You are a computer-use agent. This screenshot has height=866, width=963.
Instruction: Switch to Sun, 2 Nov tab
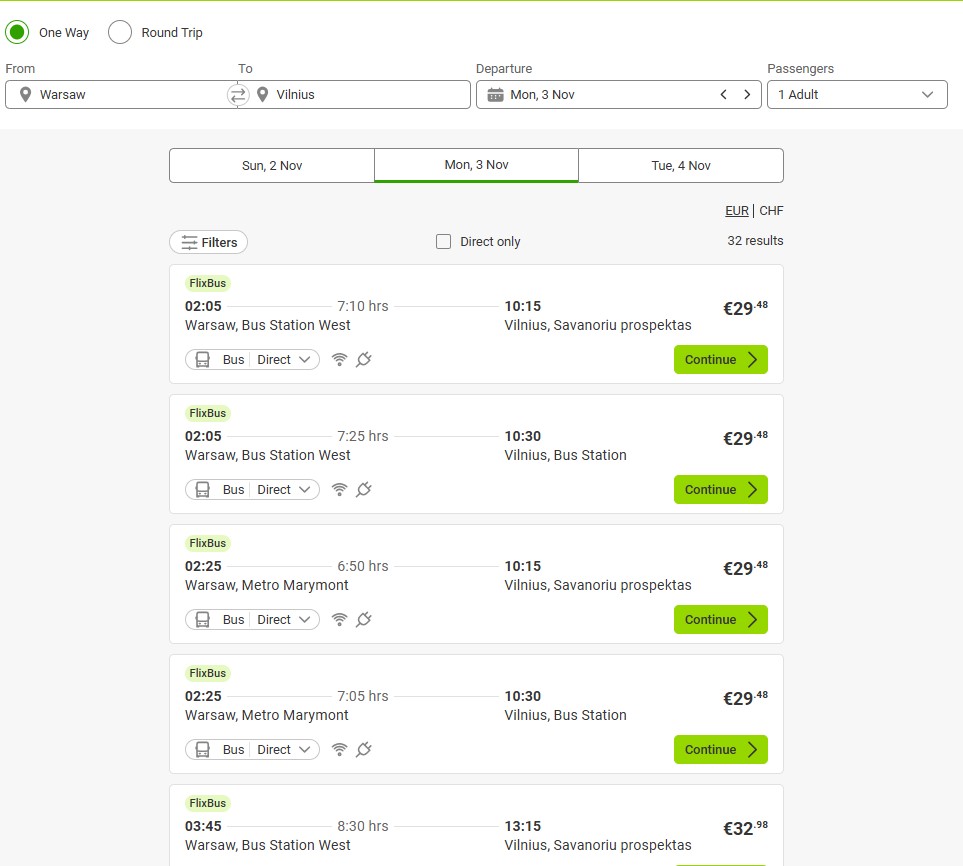coord(272,166)
